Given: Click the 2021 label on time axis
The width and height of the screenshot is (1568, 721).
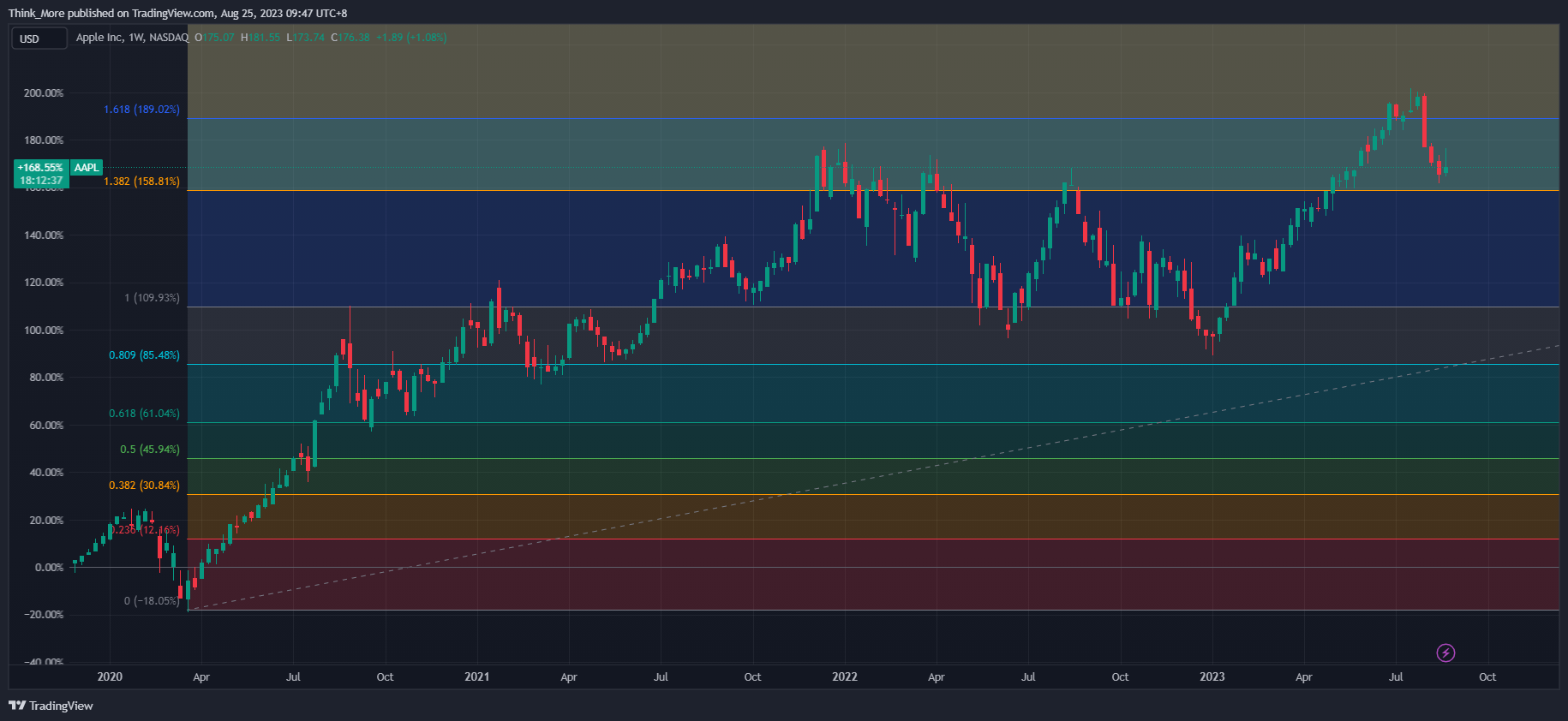Looking at the screenshot, I should click(477, 676).
